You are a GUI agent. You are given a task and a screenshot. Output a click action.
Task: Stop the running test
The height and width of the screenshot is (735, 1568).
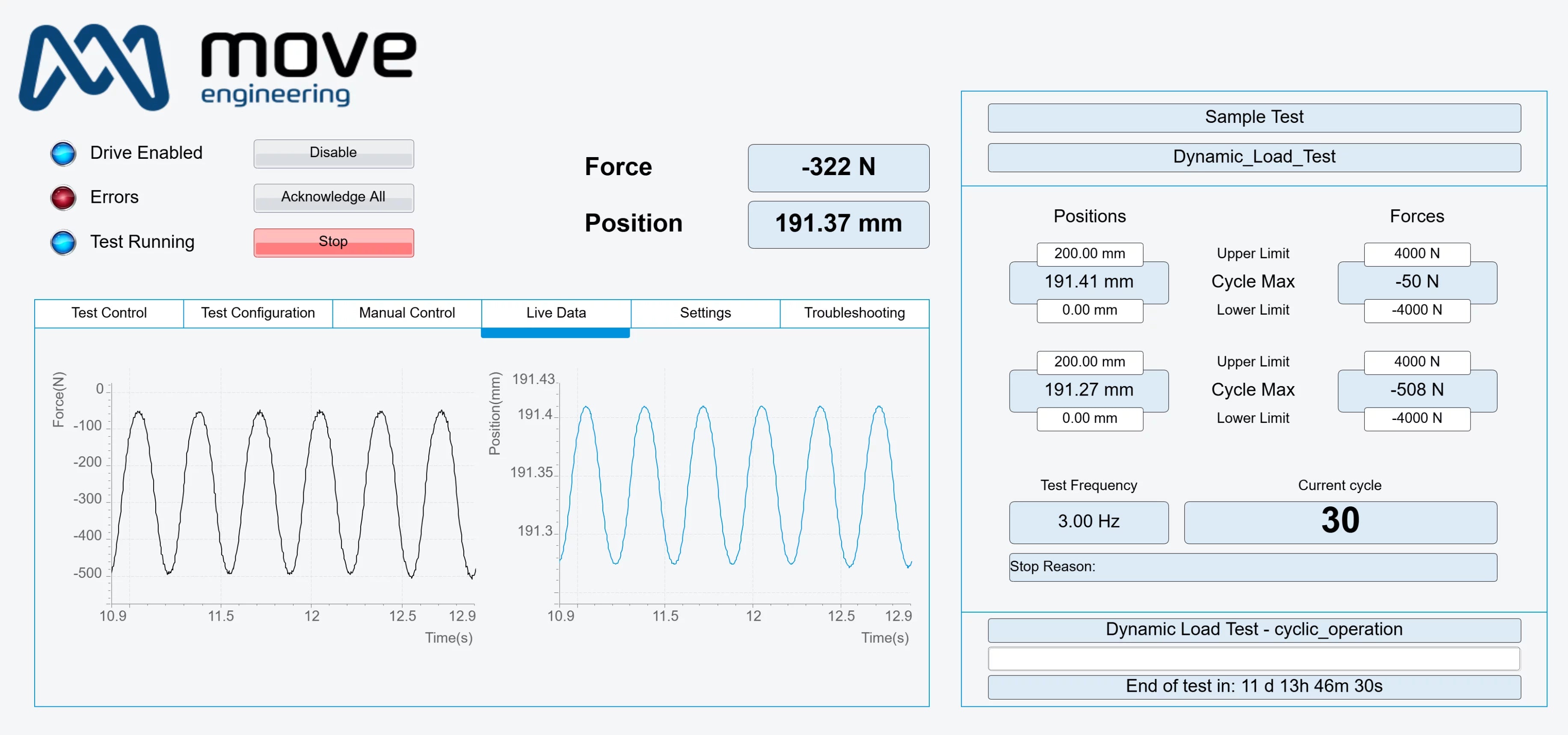(333, 242)
